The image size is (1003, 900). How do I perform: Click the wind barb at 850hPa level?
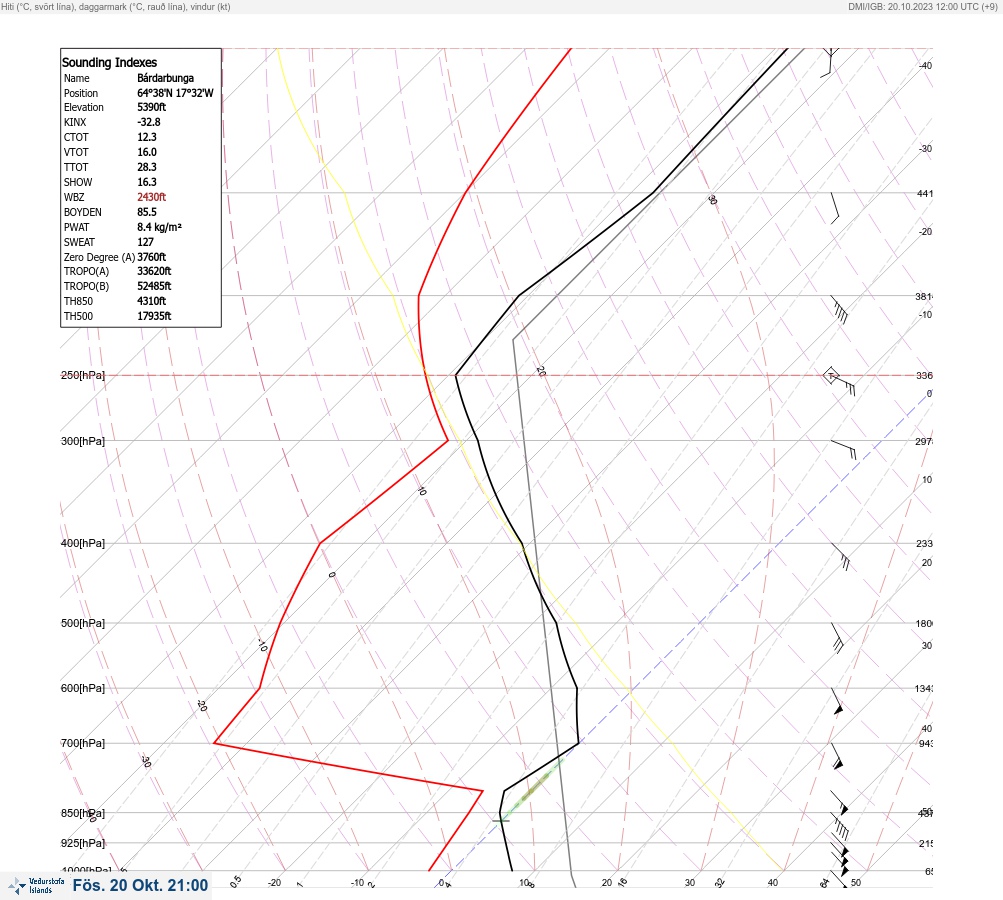pos(840,826)
